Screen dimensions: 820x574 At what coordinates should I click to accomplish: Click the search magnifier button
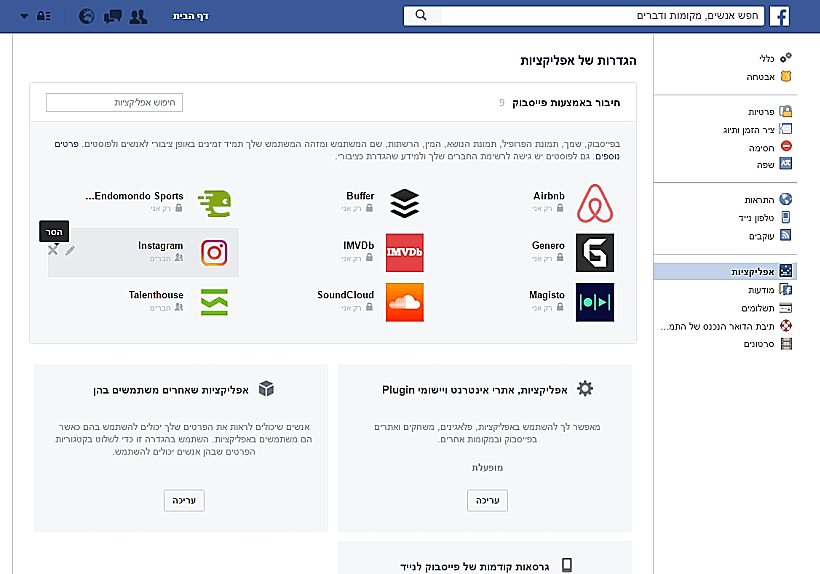(x=421, y=16)
